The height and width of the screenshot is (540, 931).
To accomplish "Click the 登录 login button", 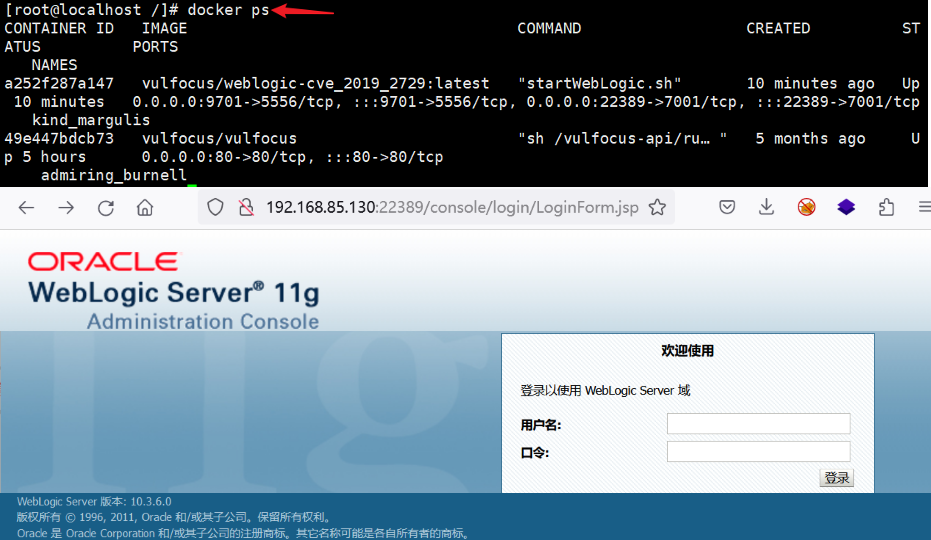I will pyautogui.click(x=836, y=478).
